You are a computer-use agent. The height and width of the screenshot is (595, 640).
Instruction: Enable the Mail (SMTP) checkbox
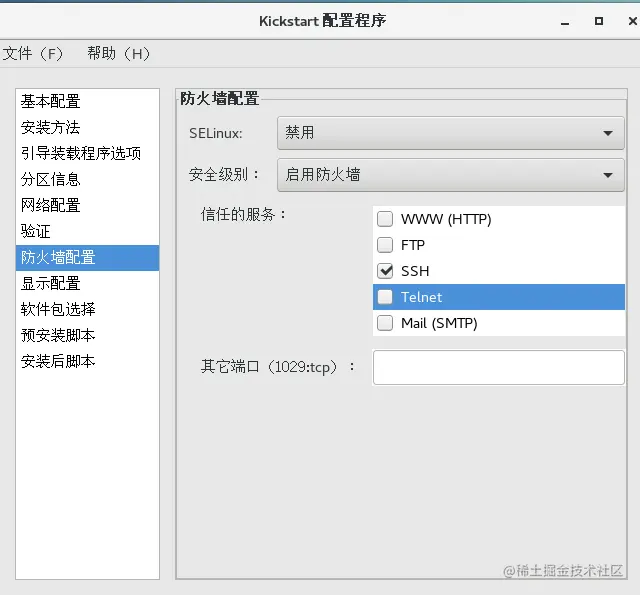(x=385, y=323)
